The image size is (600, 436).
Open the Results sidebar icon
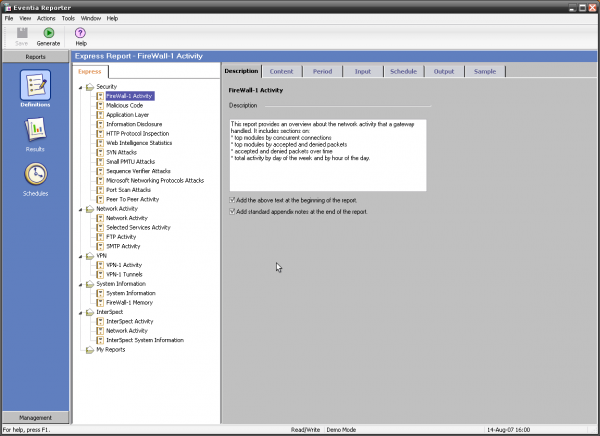click(x=35, y=129)
